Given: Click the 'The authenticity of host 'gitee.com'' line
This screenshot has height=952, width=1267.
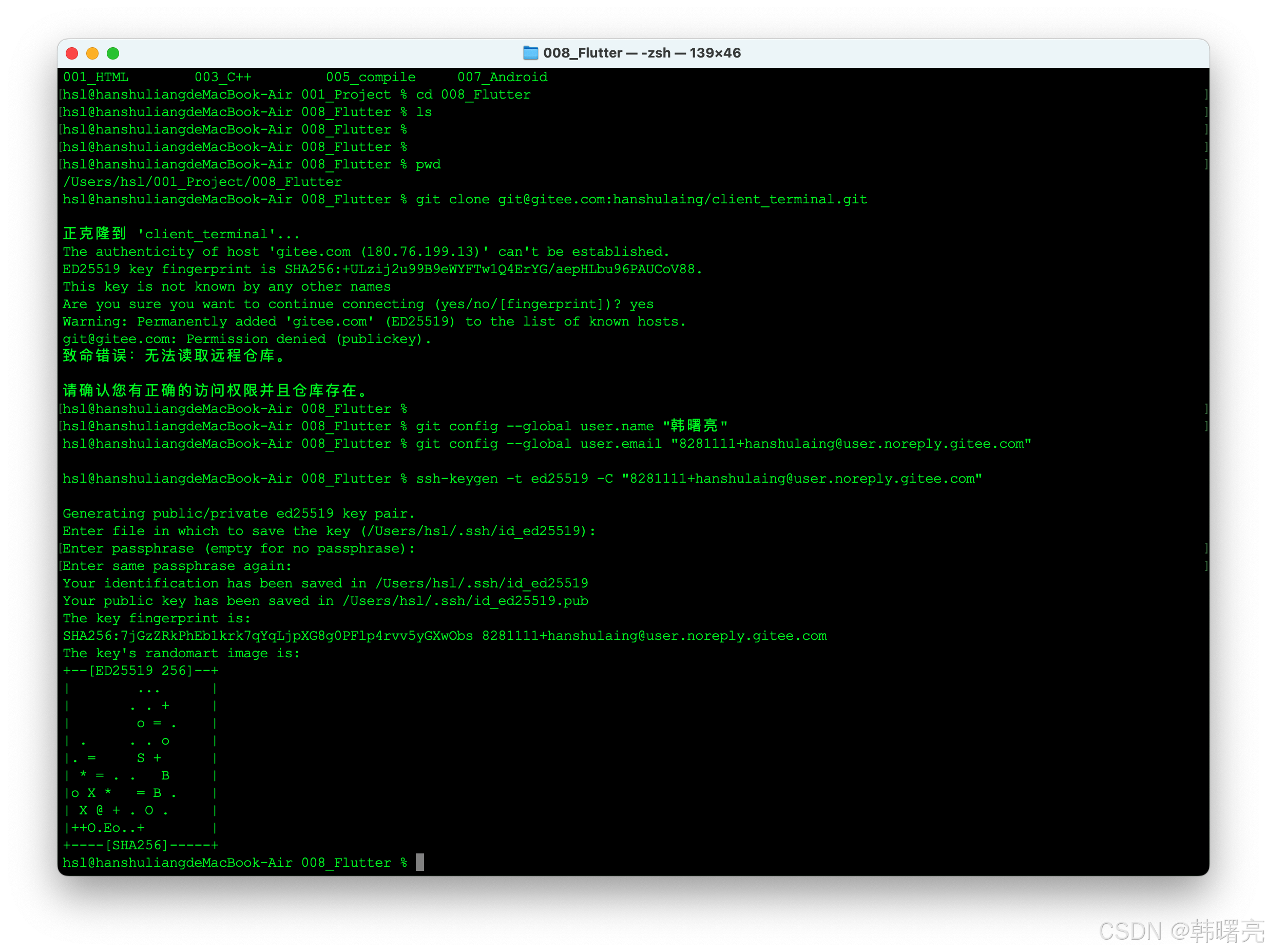Looking at the screenshot, I should [x=366, y=252].
